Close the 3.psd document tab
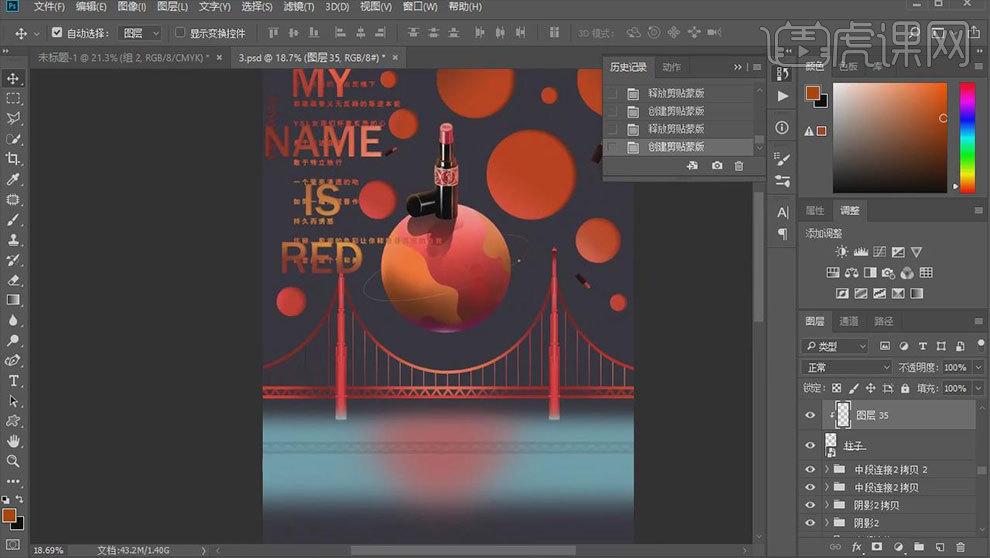Viewport: 990px width, 558px height. coord(395,57)
